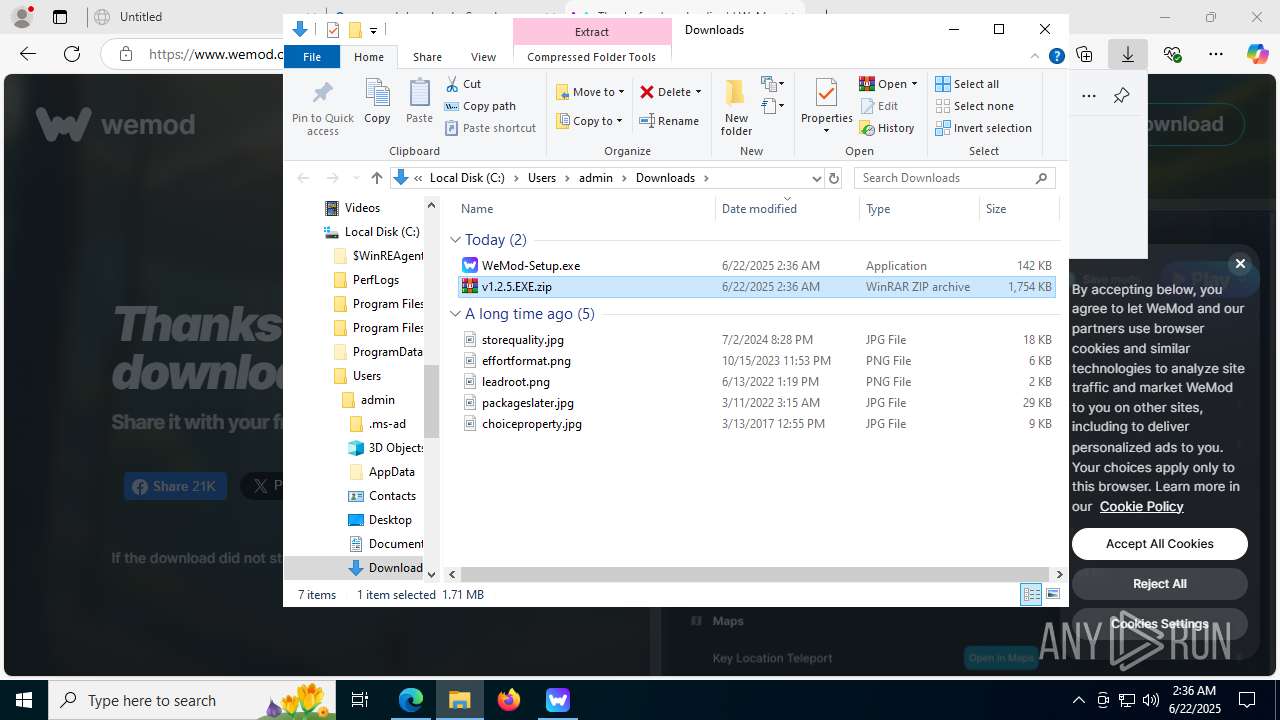
Task: Expand the address bar history dropdown
Action: pos(816,178)
